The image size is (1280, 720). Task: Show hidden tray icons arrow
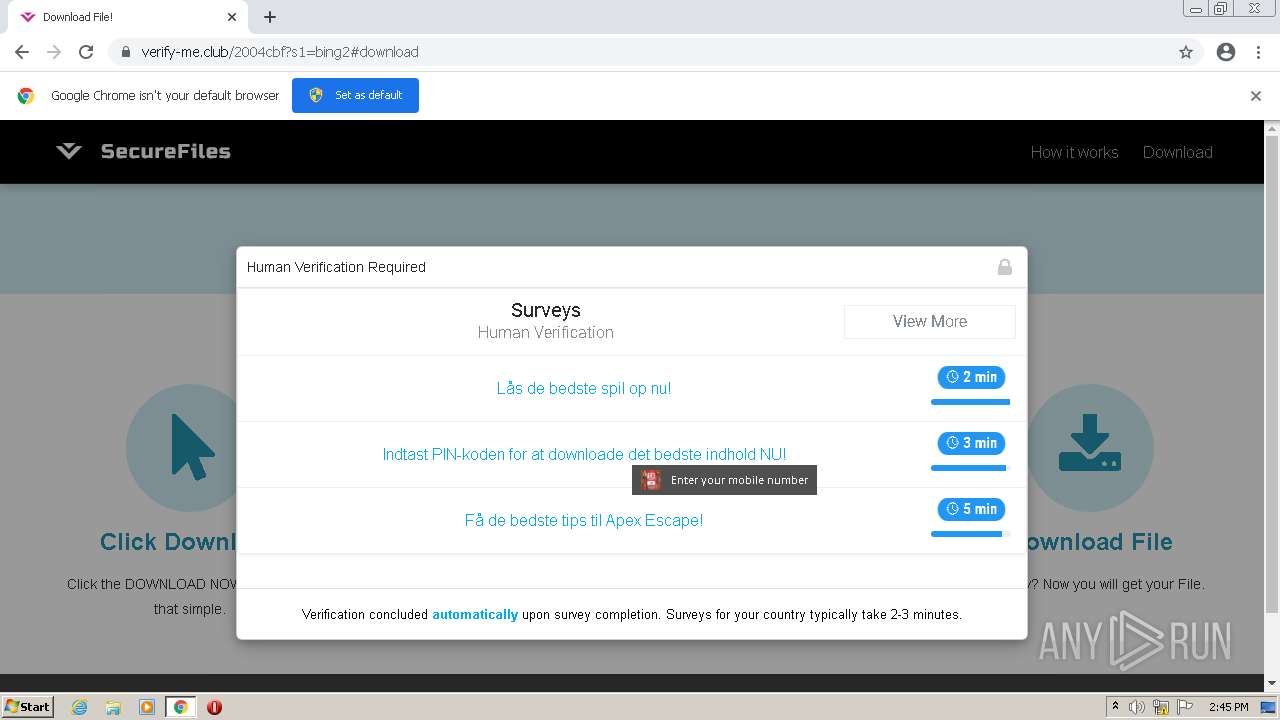coord(1115,707)
